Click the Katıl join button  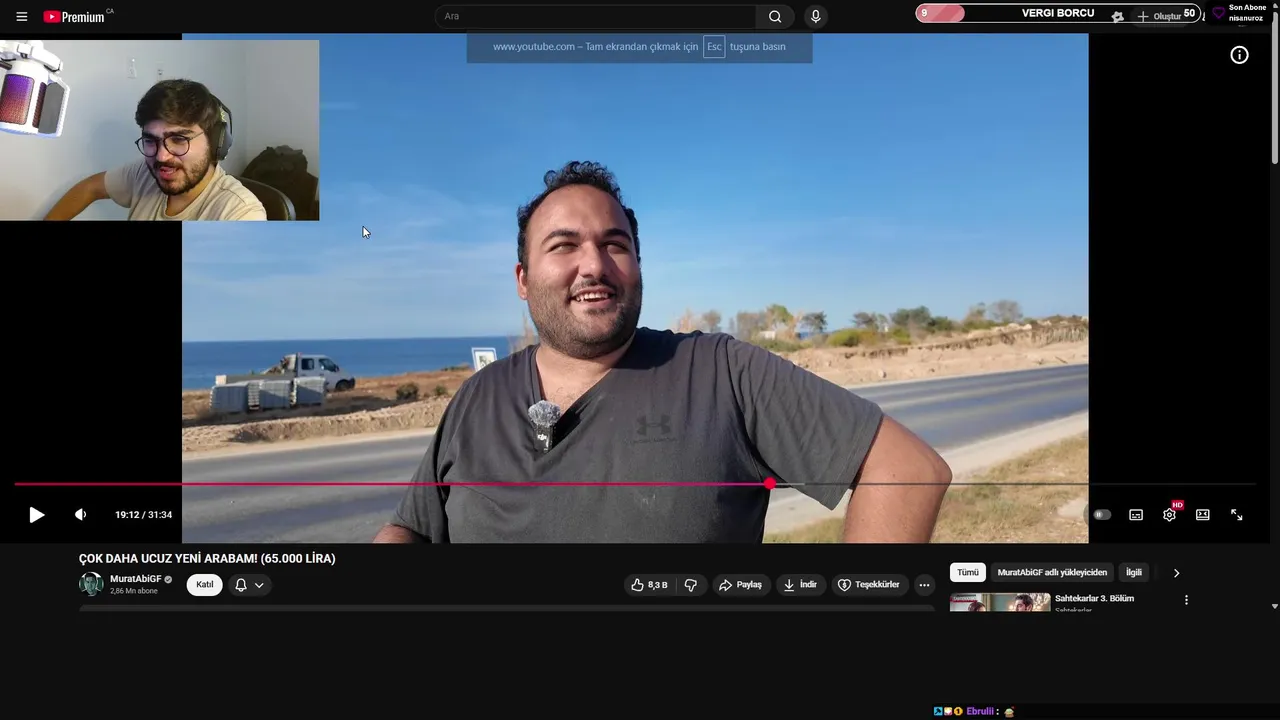coord(205,585)
